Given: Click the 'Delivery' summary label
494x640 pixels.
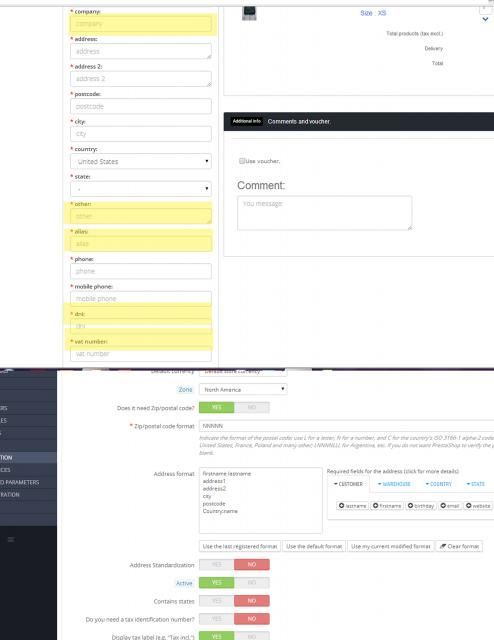Looking at the screenshot, I should pyautogui.click(x=434, y=49).
